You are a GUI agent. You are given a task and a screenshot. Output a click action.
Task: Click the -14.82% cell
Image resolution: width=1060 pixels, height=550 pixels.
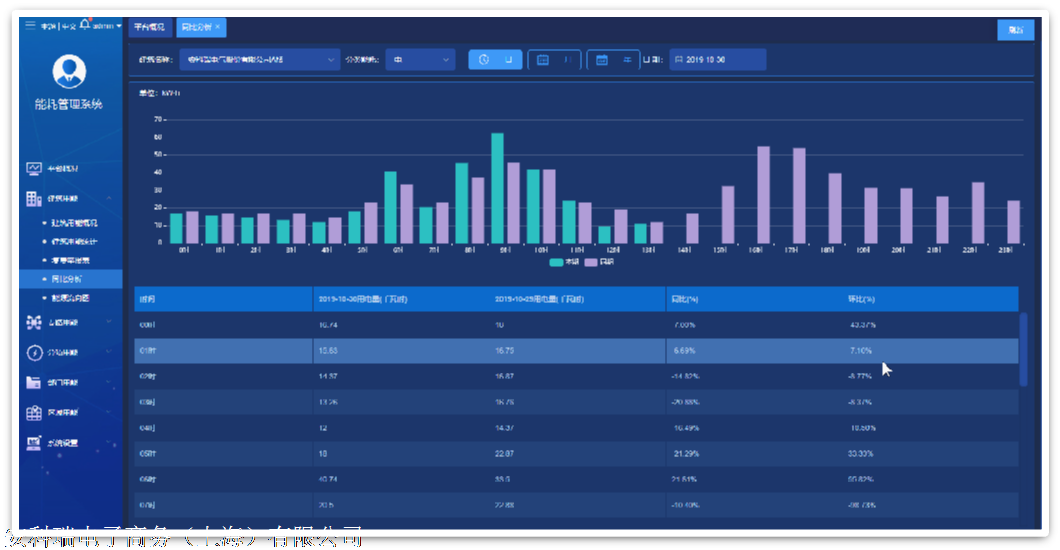(x=685, y=376)
